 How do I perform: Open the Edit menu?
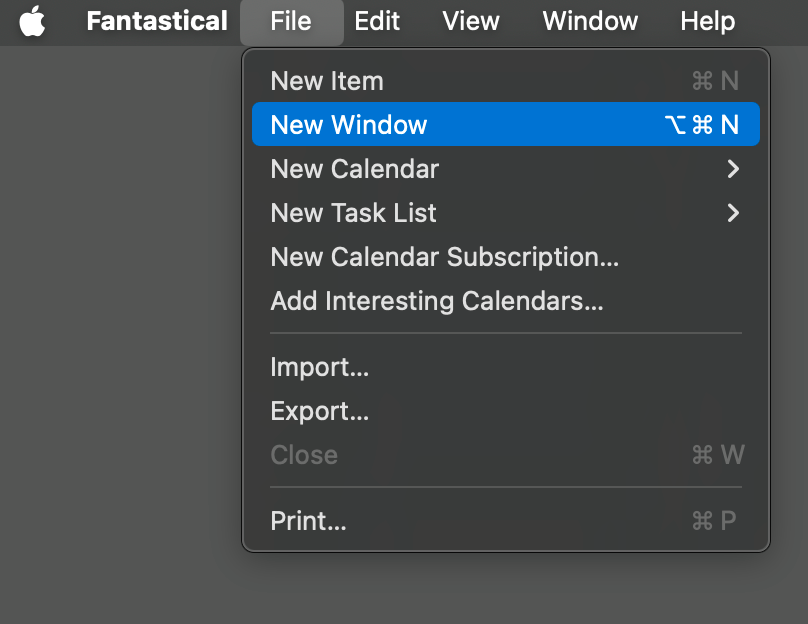click(x=377, y=21)
